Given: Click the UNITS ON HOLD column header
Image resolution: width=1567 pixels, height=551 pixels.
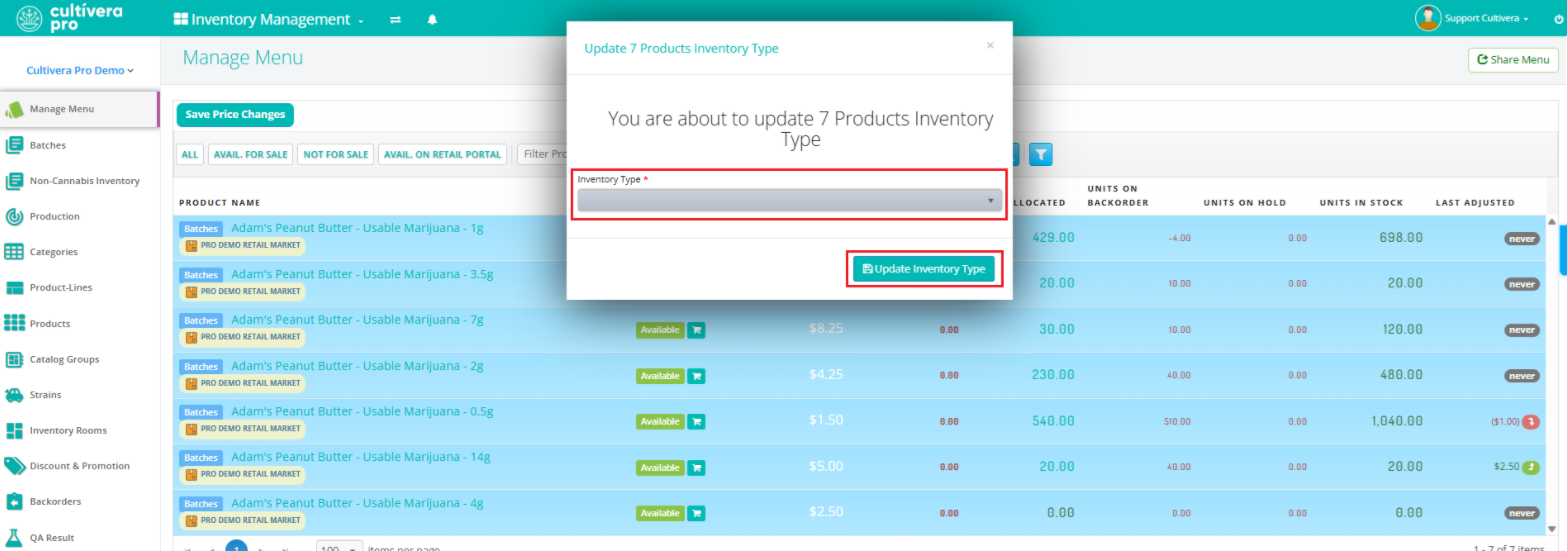Looking at the screenshot, I should click(1244, 203).
